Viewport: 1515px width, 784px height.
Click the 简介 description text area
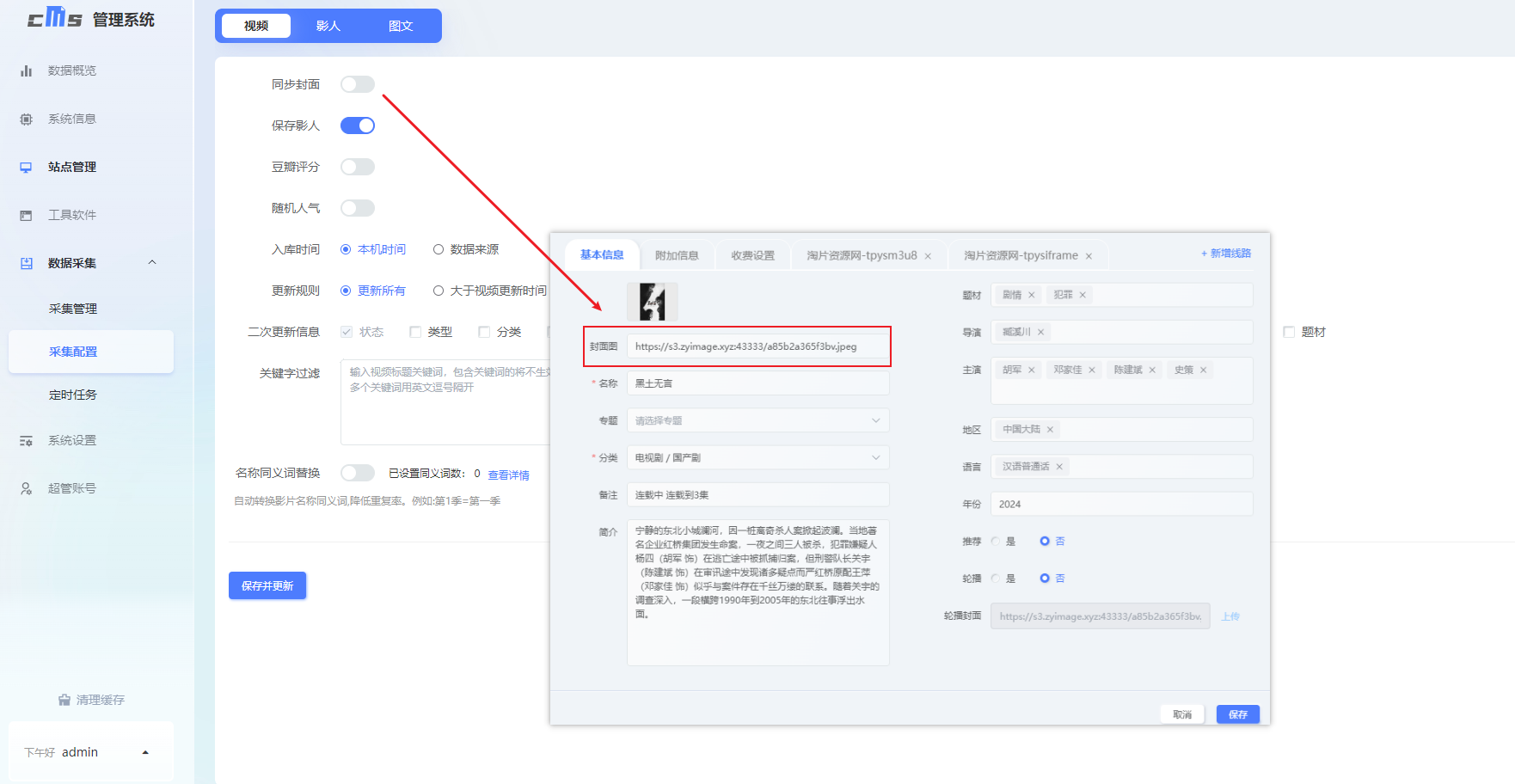pos(757,592)
